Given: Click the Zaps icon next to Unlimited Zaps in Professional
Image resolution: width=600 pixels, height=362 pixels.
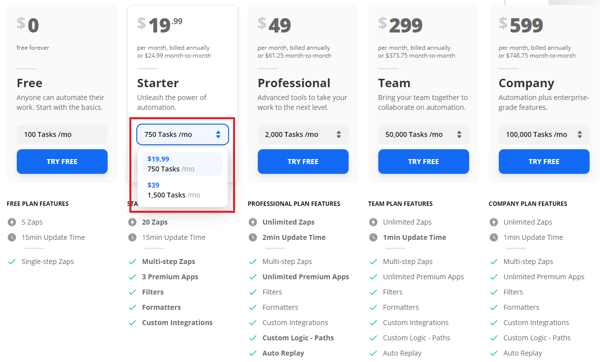Looking at the screenshot, I should pyautogui.click(x=253, y=222).
